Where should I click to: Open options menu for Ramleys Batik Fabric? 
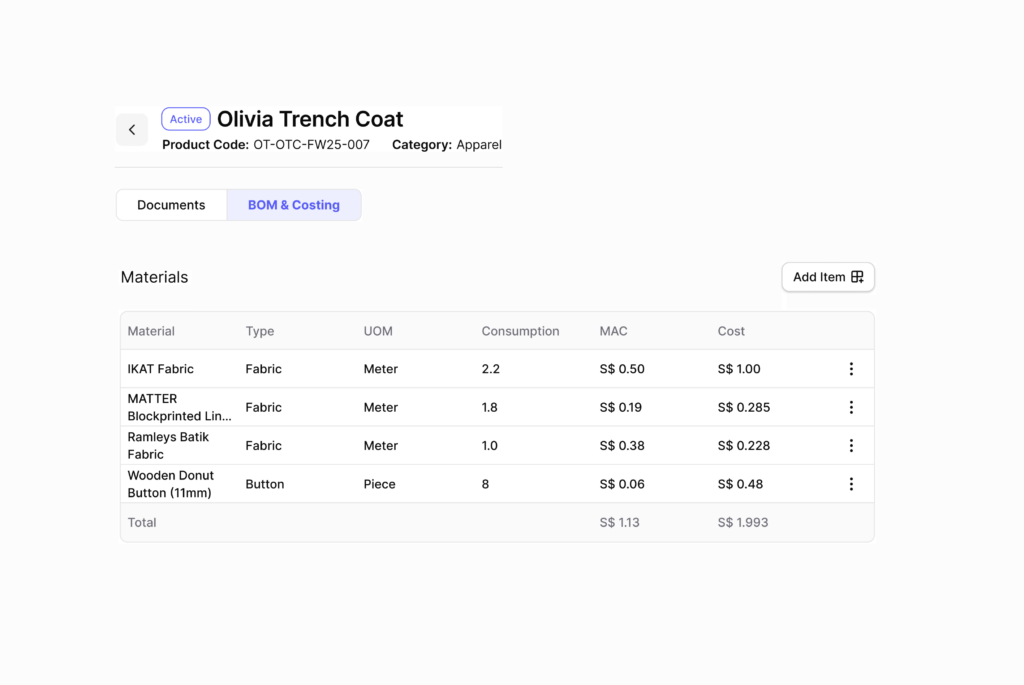click(x=851, y=446)
